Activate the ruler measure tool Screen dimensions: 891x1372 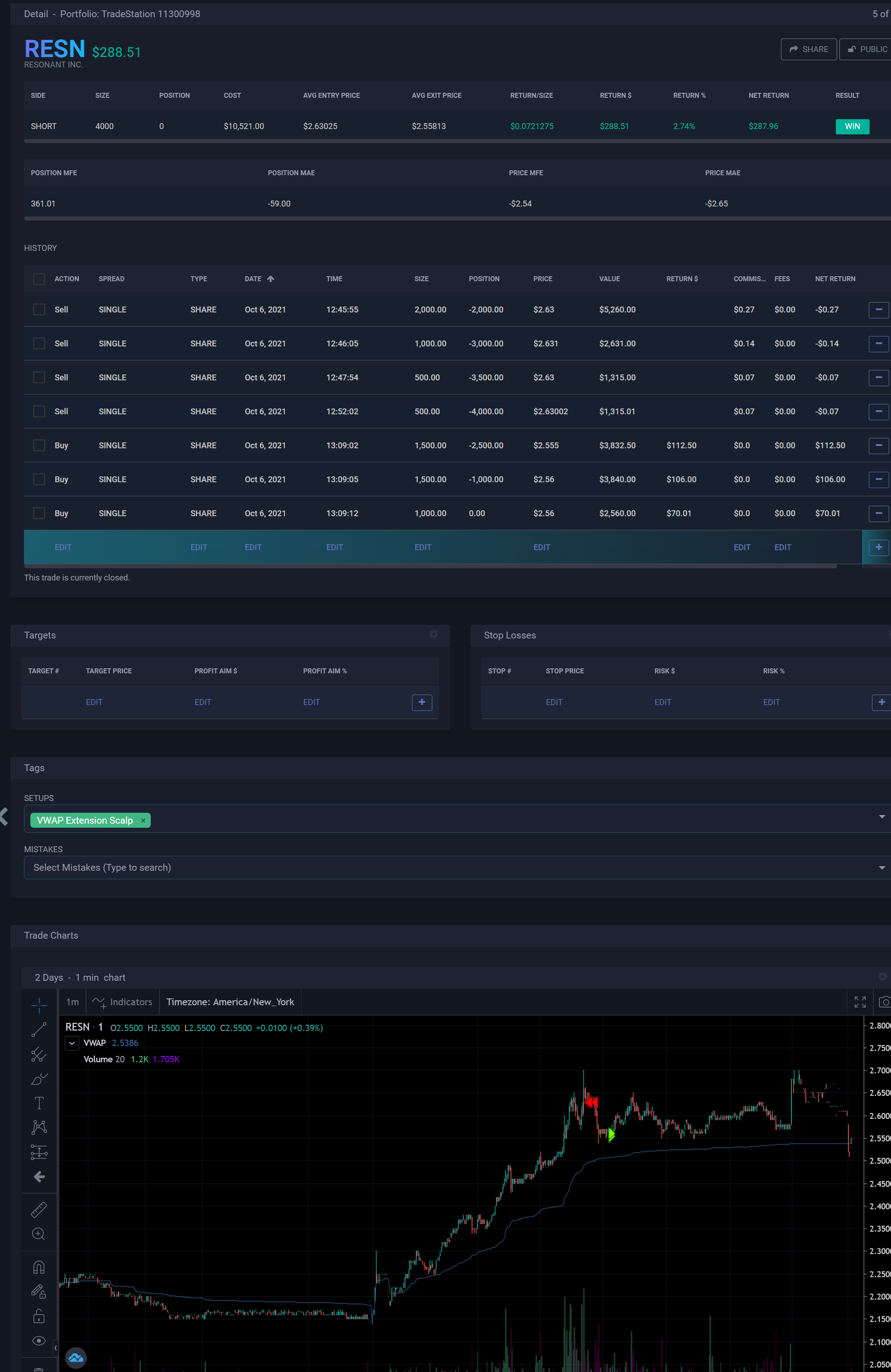click(x=38, y=1209)
